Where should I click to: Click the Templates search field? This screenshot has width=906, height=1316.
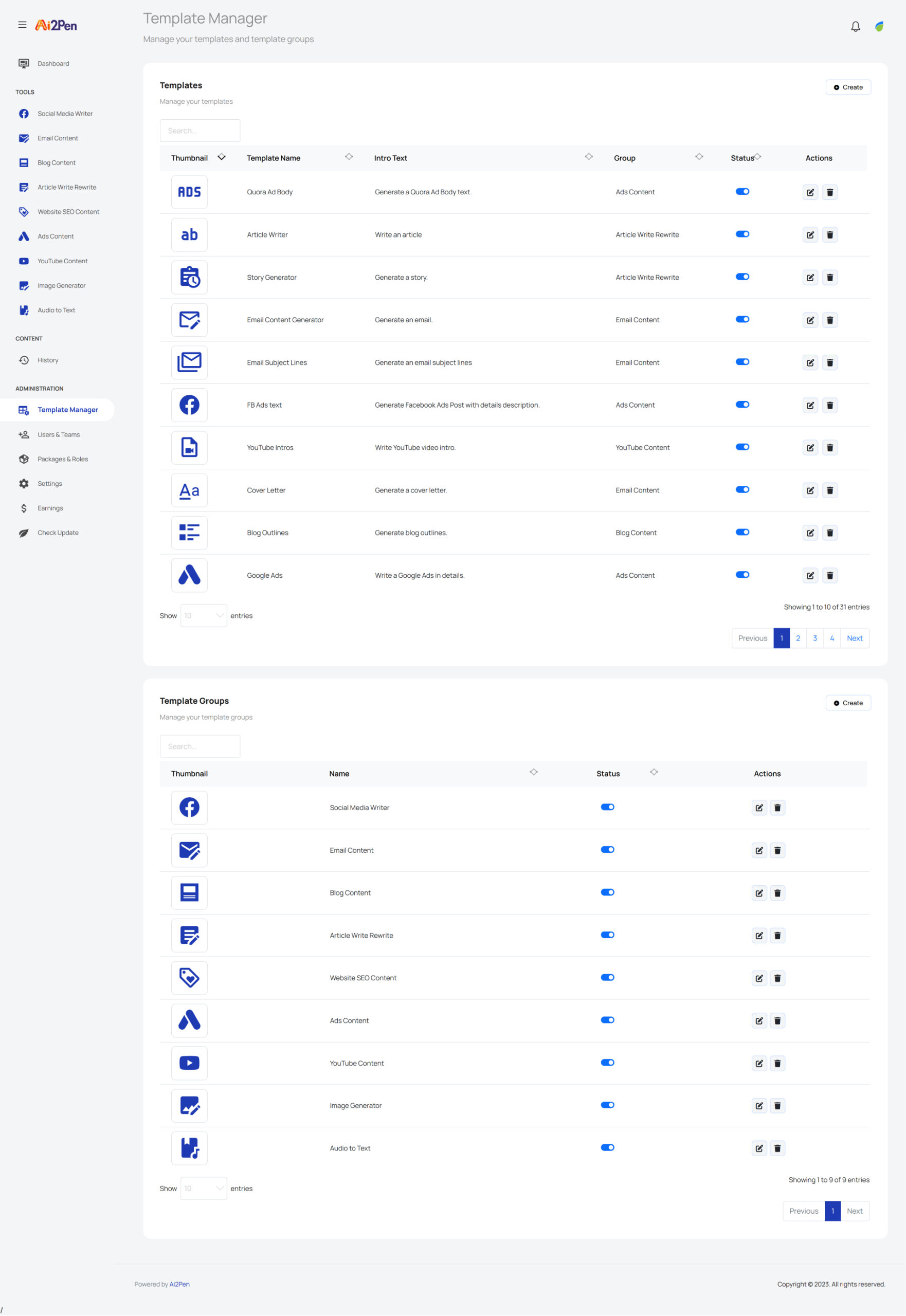tap(200, 131)
